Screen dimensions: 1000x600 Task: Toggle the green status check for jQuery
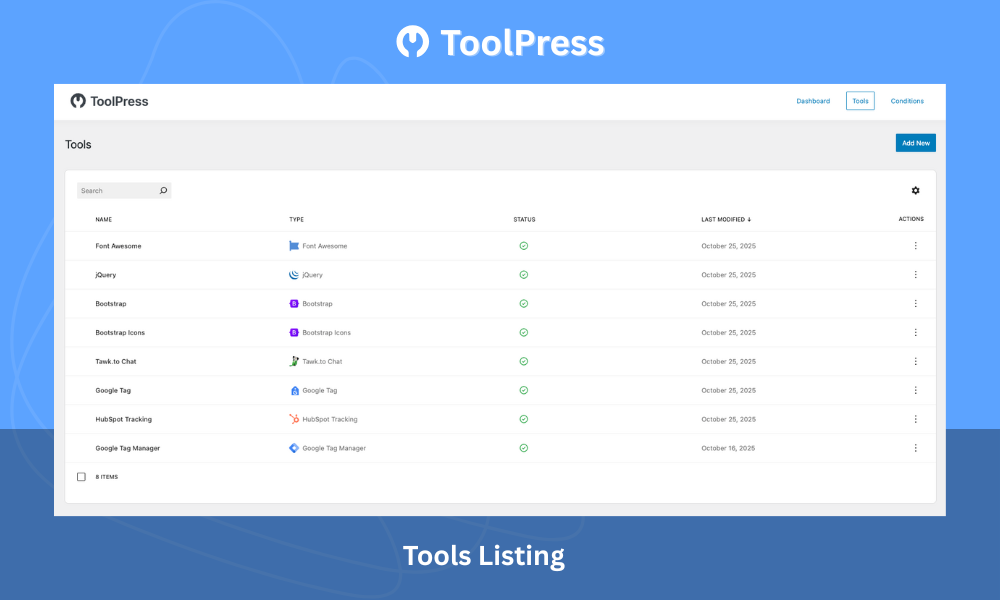[x=523, y=275]
